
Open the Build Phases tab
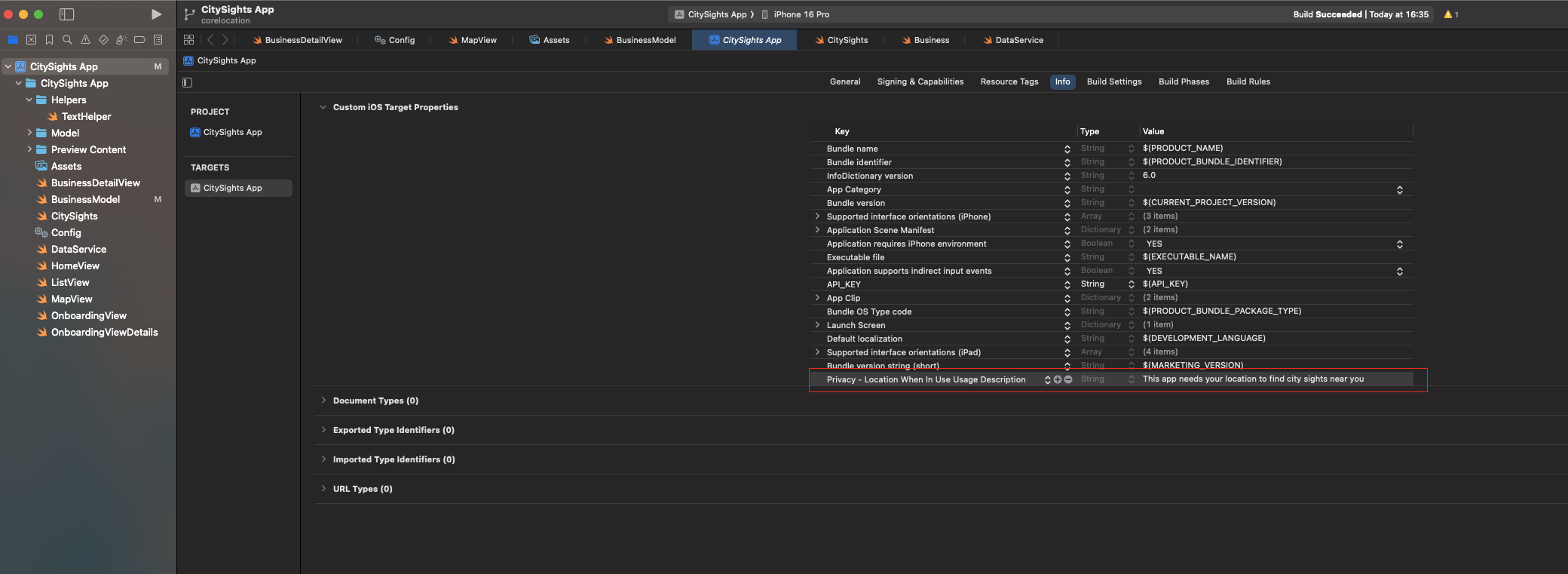coord(1184,81)
